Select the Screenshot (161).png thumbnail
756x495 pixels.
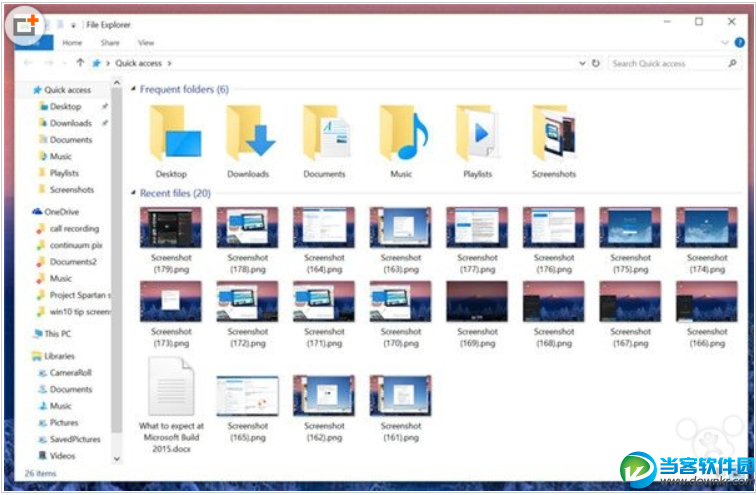coord(401,396)
